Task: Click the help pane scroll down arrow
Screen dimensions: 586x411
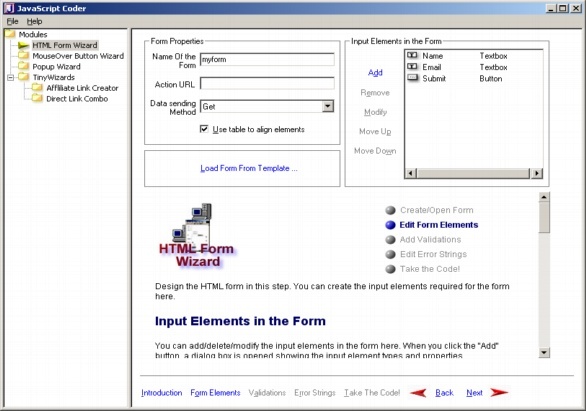Action: click(x=544, y=352)
